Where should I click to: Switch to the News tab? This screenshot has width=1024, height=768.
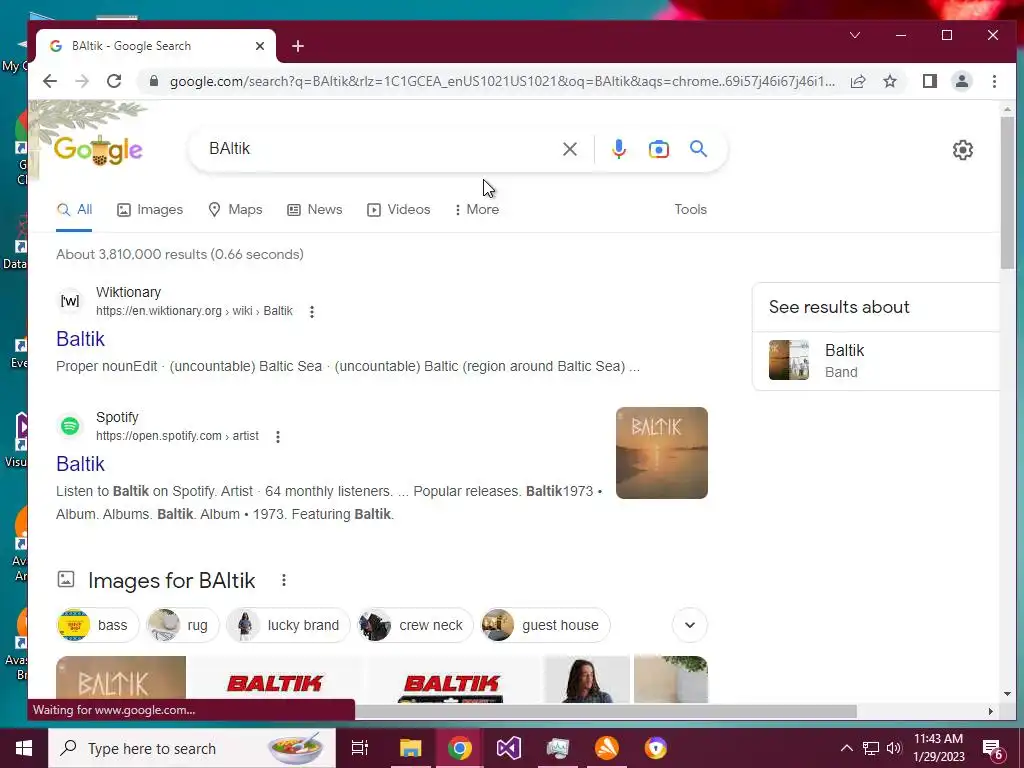click(x=315, y=210)
